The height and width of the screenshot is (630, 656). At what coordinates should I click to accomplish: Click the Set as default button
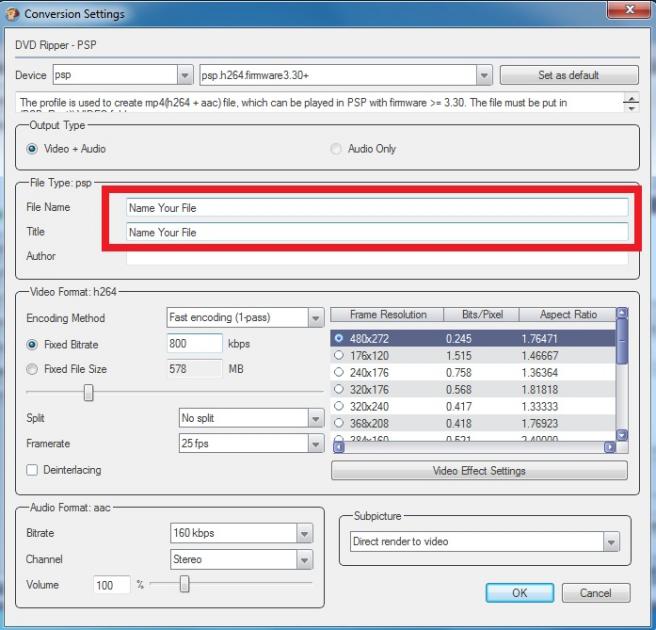pos(568,75)
